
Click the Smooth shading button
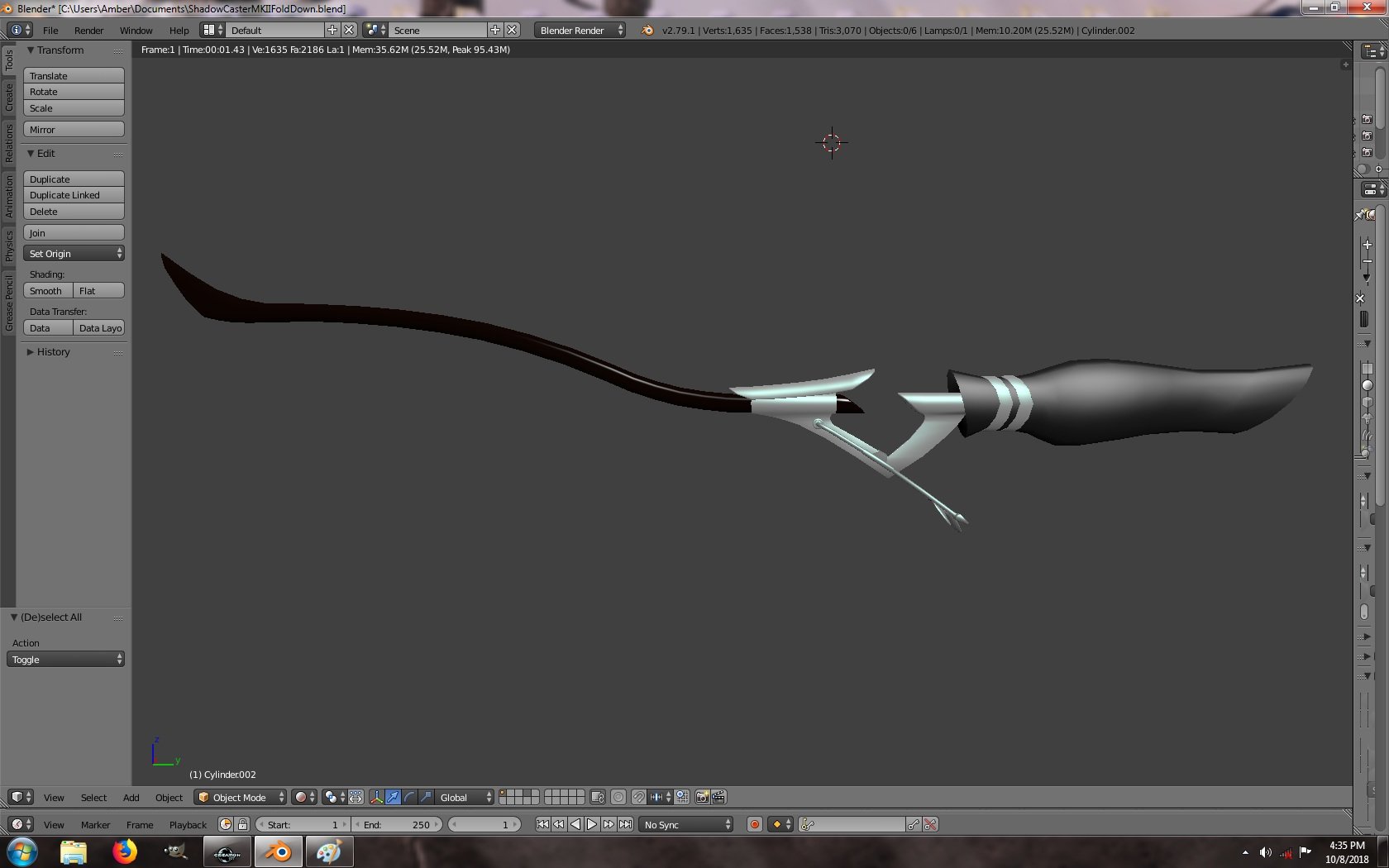(x=48, y=291)
